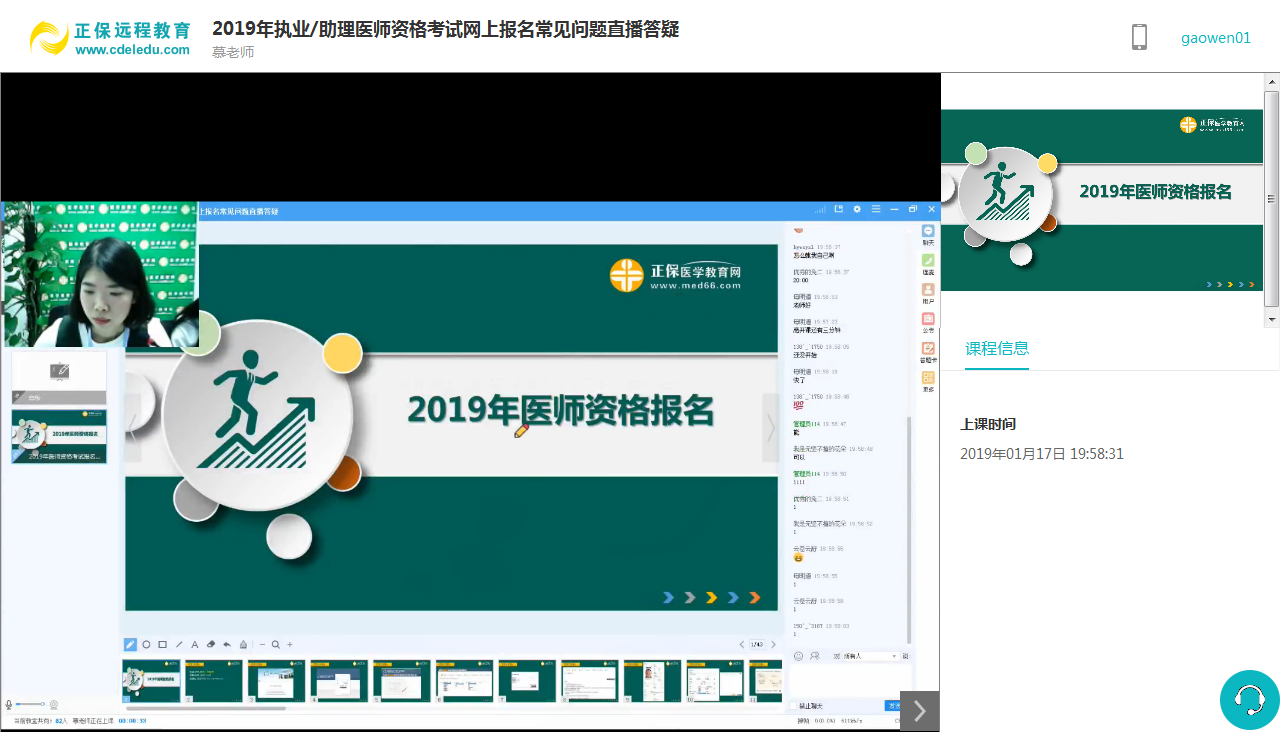Click the gaowen01 username link
Viewport: 1280px width, 732px height.
click(x=1215, y=37)
